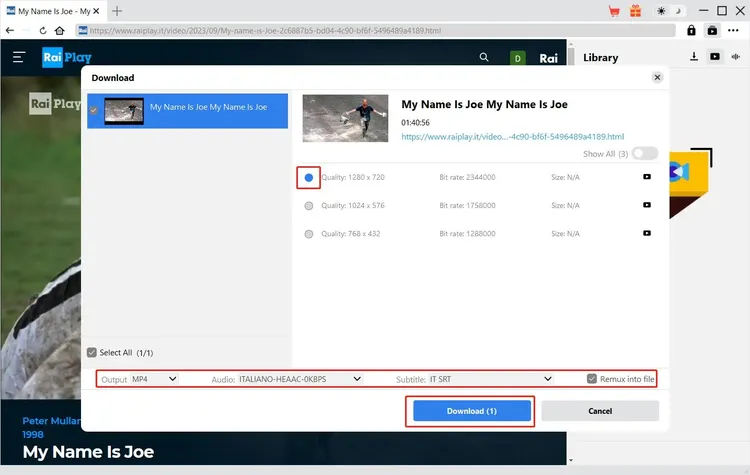750x475 pixels.
Task: Open the RaiPlay hamburger menu
Action: pos(19,58)
